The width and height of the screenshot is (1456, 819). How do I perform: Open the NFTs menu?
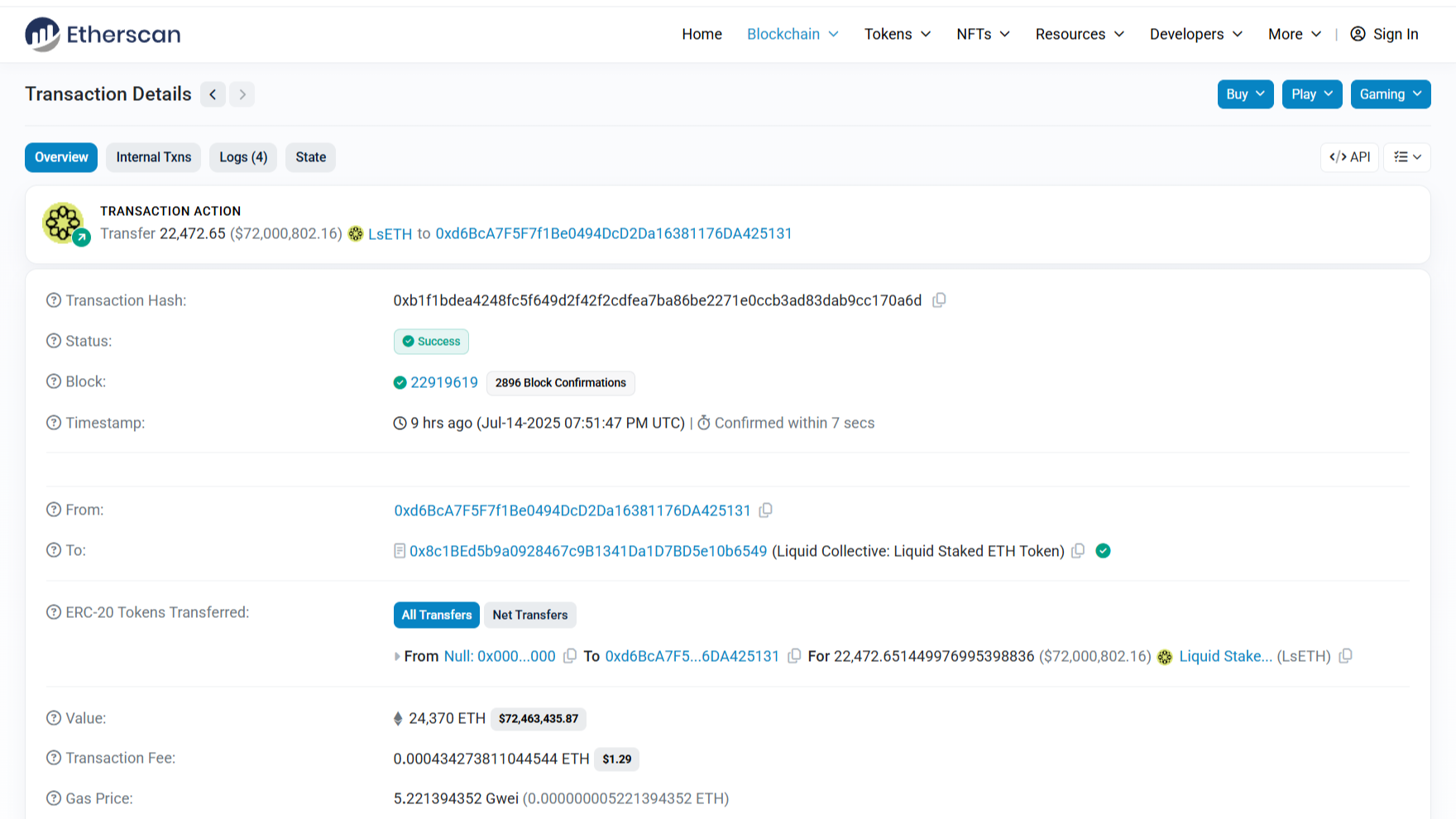(x=983, y=34)
